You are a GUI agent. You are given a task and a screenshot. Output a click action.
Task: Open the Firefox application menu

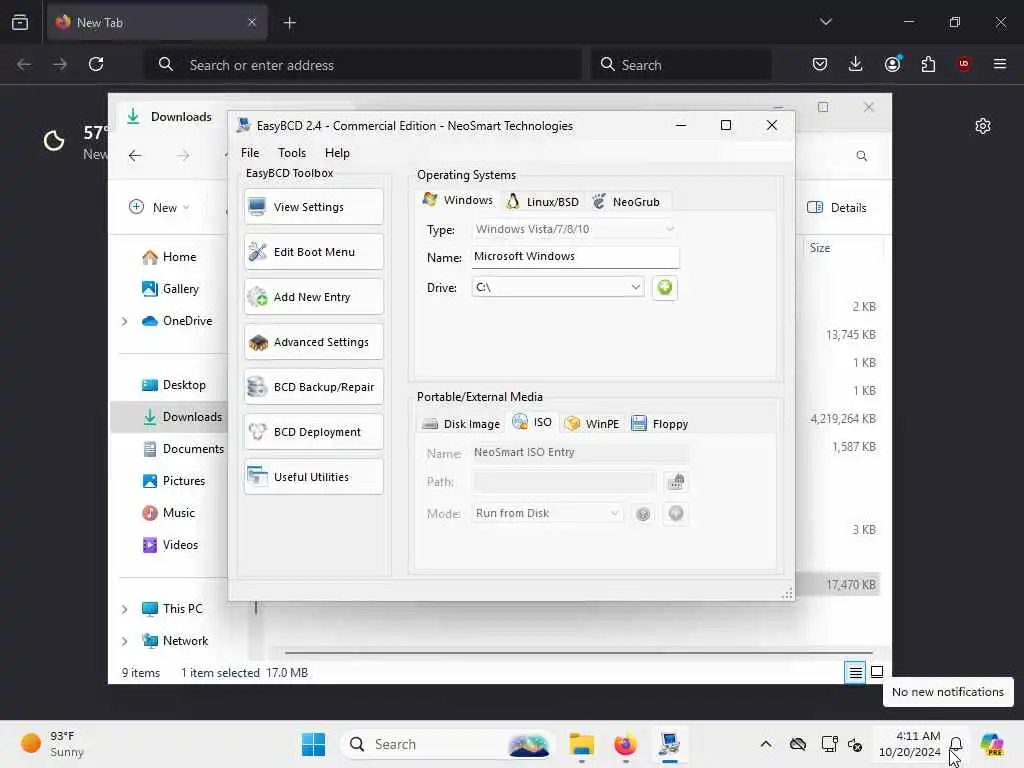point(1000,64)
